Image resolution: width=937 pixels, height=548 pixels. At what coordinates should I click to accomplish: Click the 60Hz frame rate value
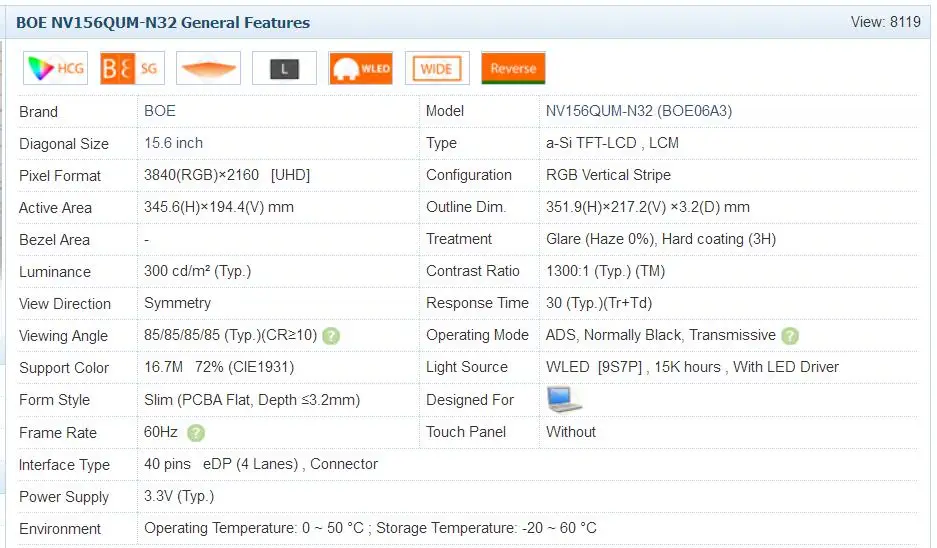coord(161,432)
